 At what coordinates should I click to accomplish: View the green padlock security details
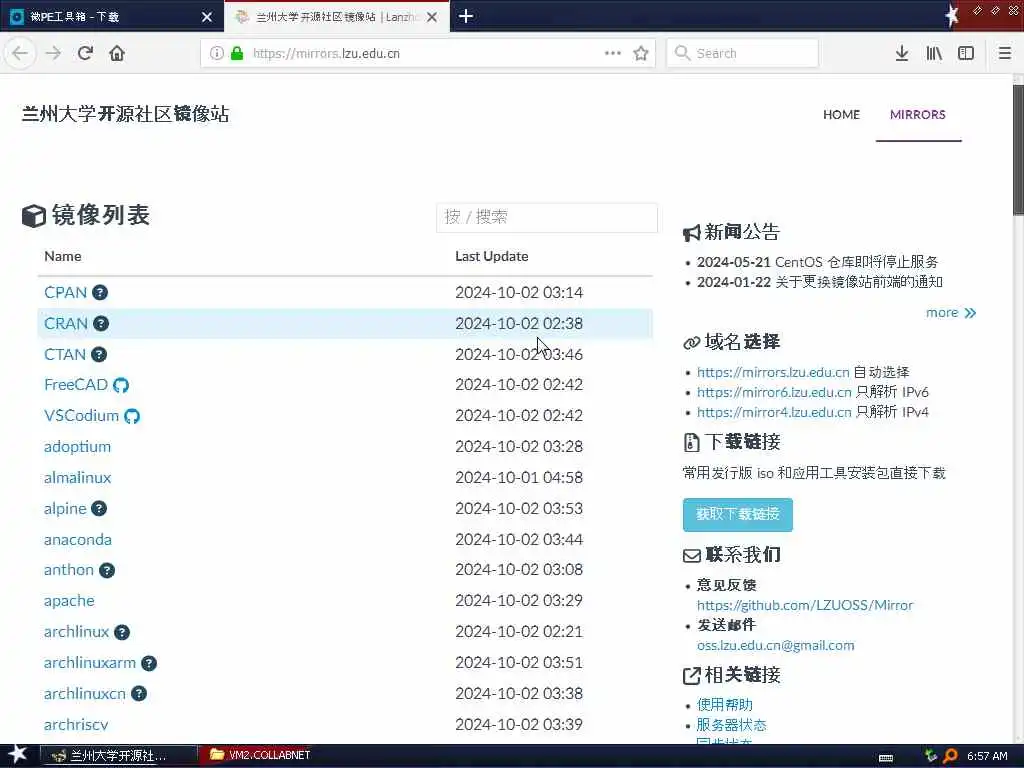tap(237, 54)
